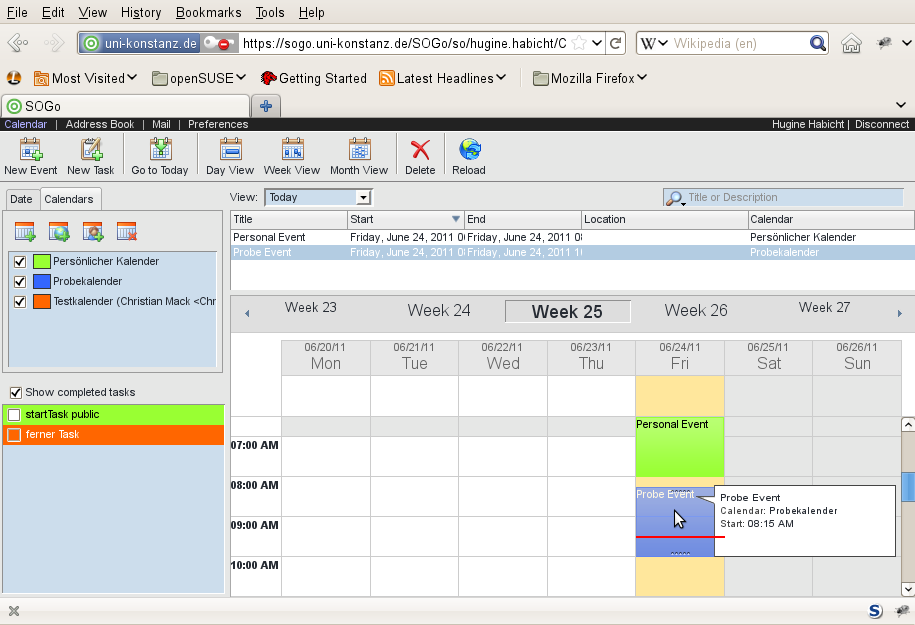The image size is (915, 625).
Task: Click the X icon in bottom status bar
Action: coord(14,611)
